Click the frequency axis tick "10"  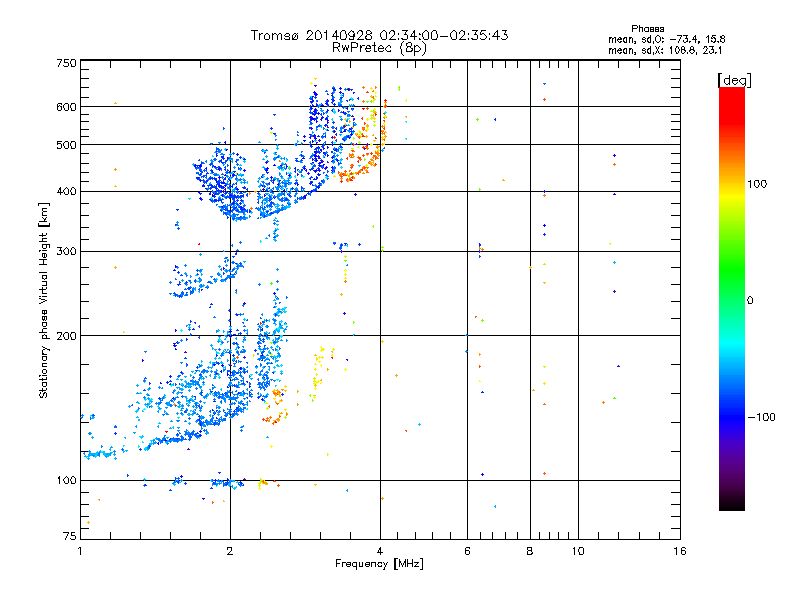(x=578, y=551)
